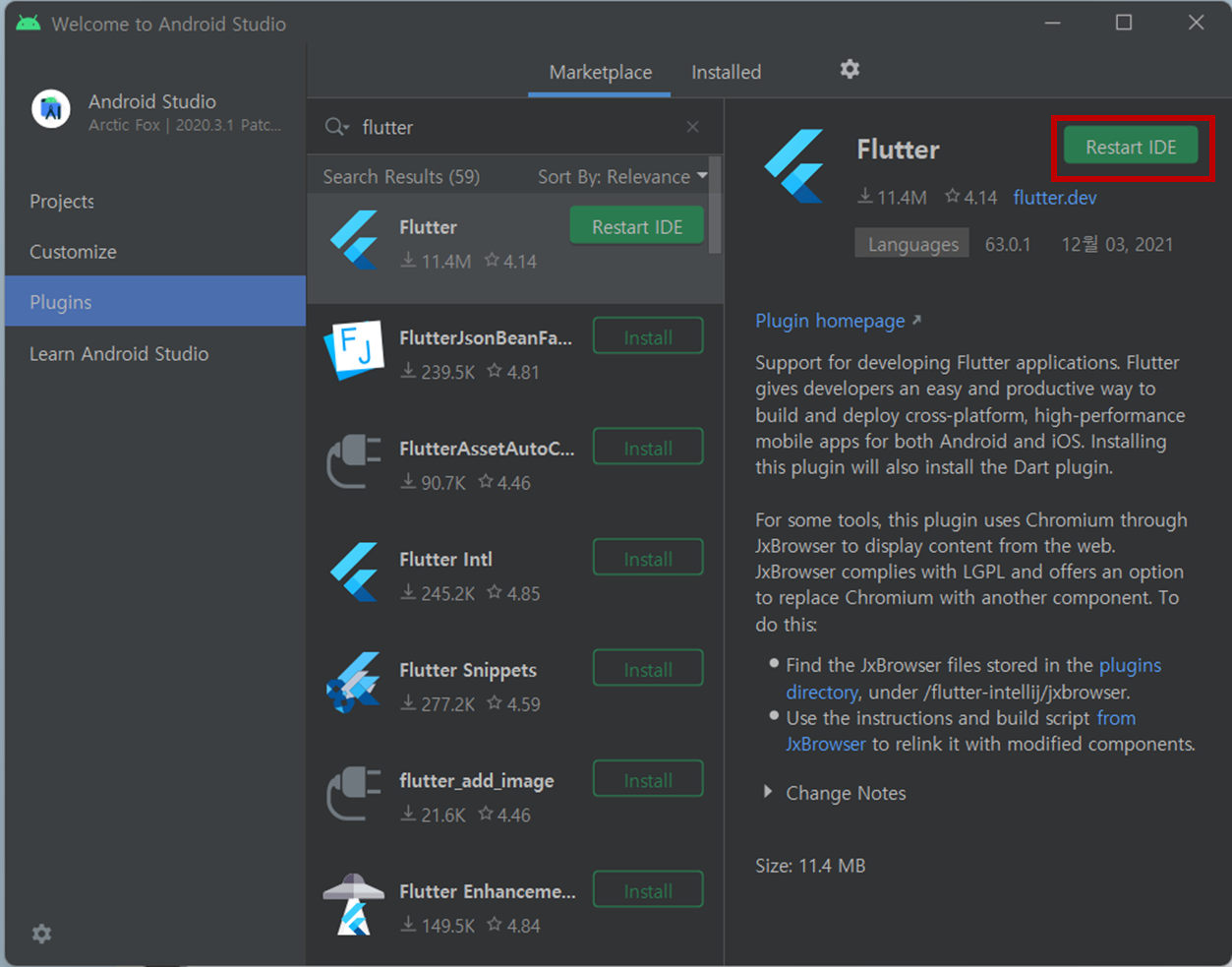
Task: Open Learn Android Studio
Action: pos(155,353)
